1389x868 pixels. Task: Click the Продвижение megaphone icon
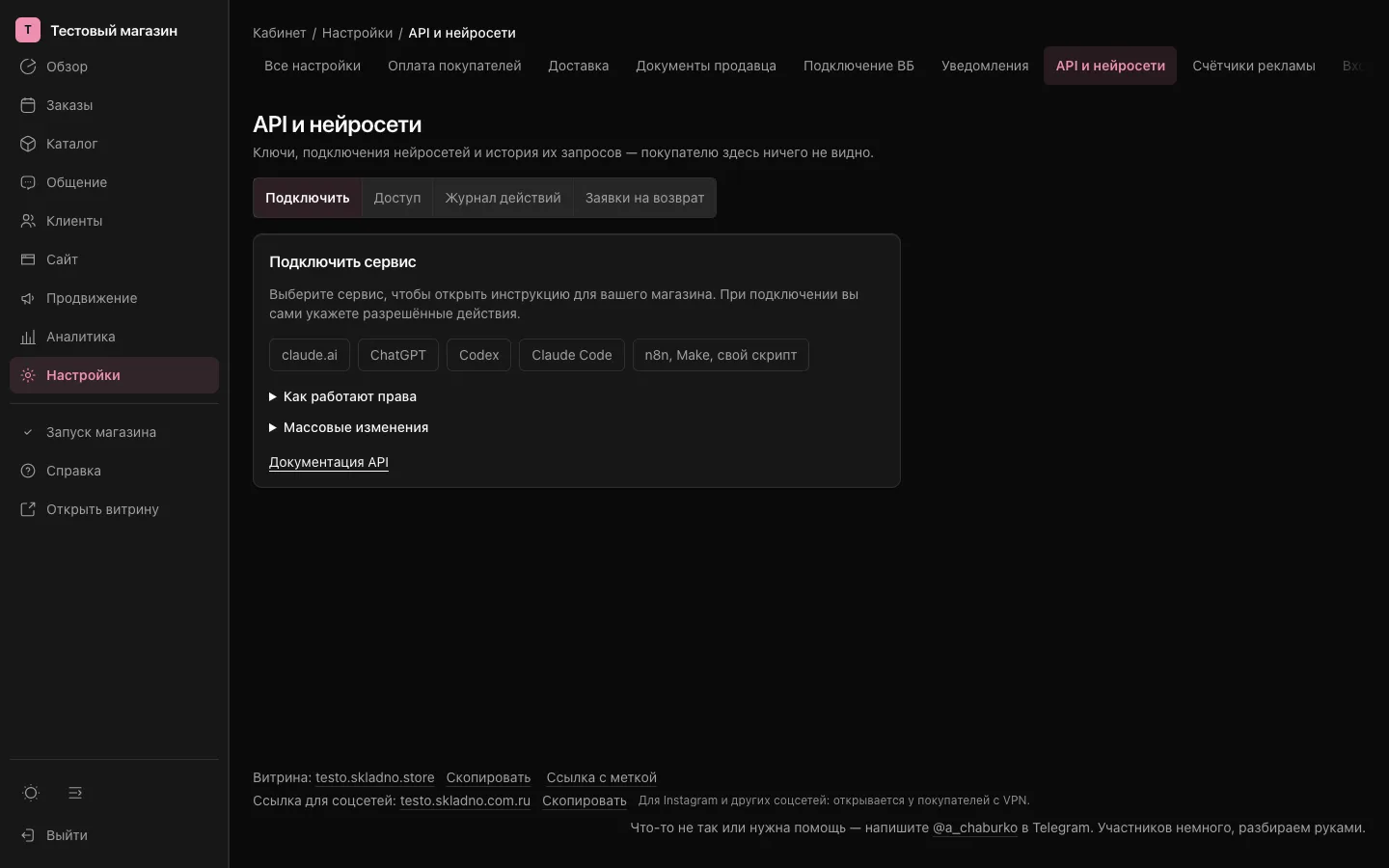(x=28, y=298)
